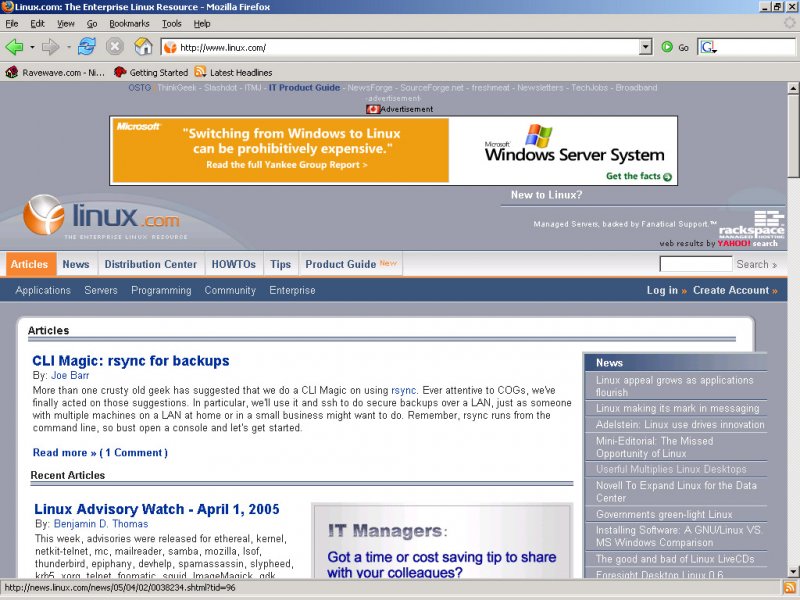
Task: Switch to the HOWTOs tab
Action: (234, 264)
